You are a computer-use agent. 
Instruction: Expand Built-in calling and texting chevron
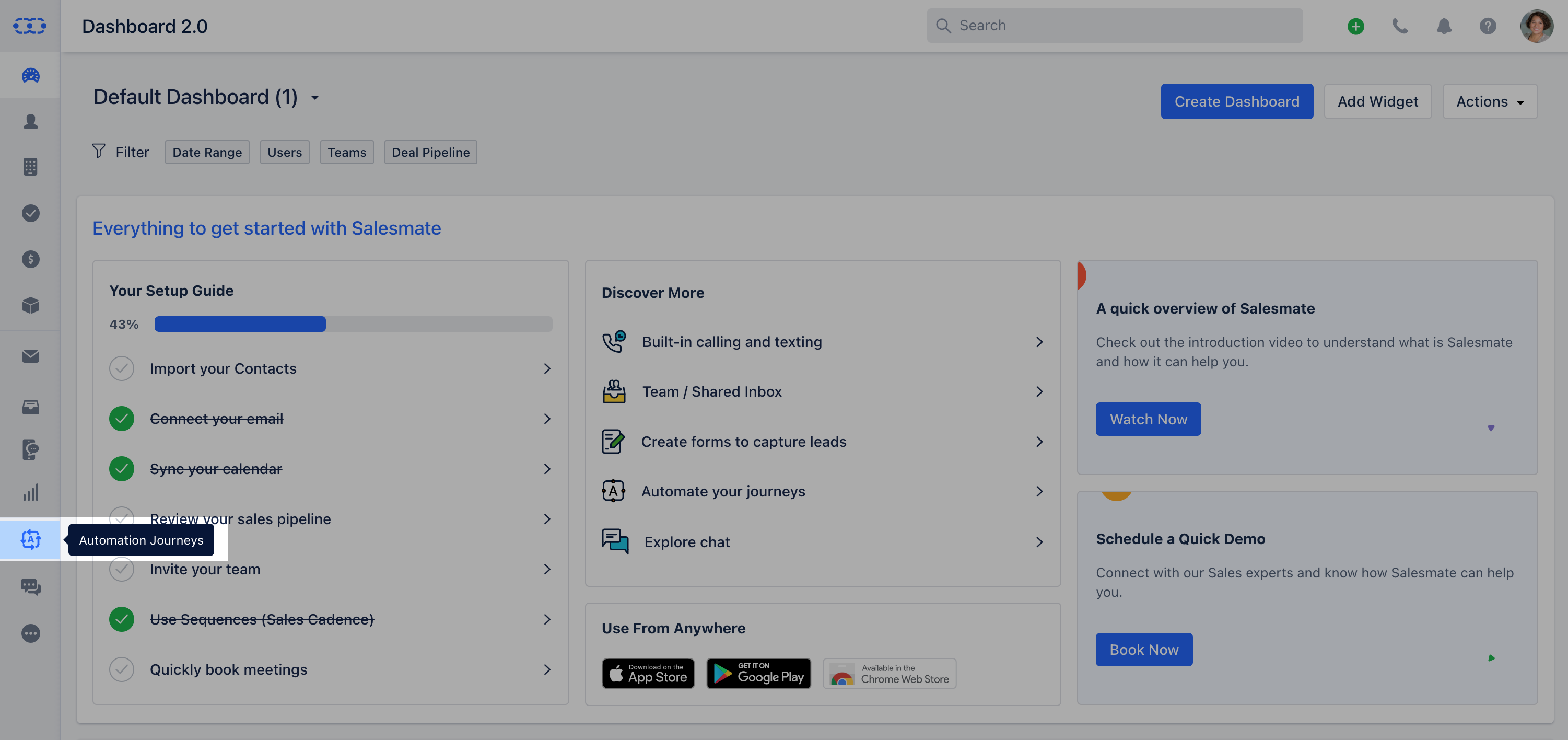click(1039, 342)
